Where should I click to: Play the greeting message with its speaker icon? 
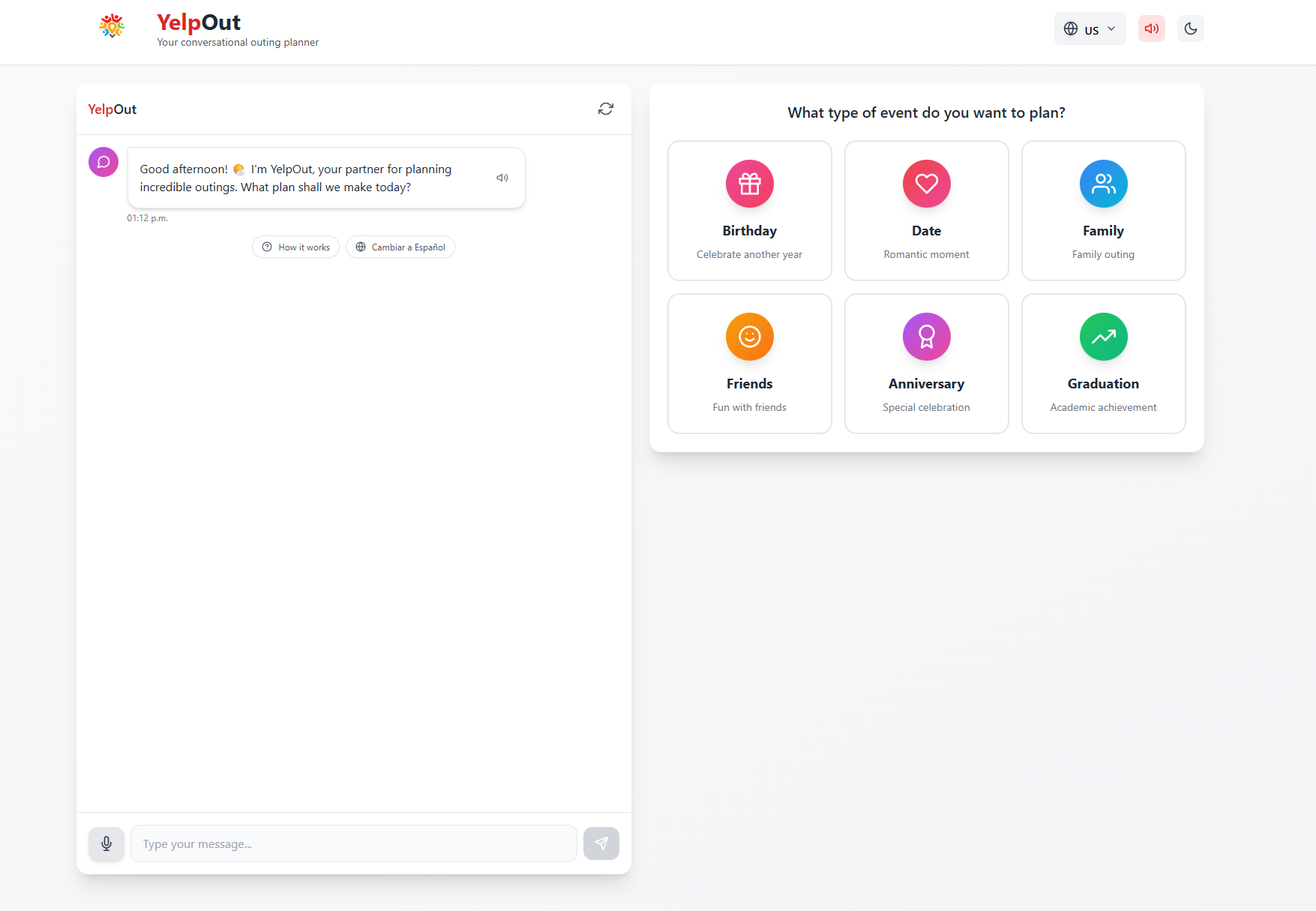(502, 178)
